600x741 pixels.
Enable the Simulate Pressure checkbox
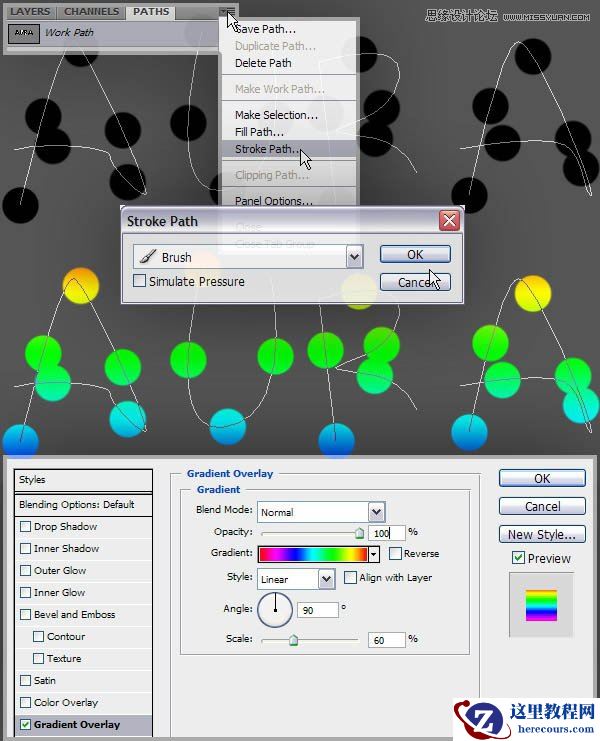139,281
